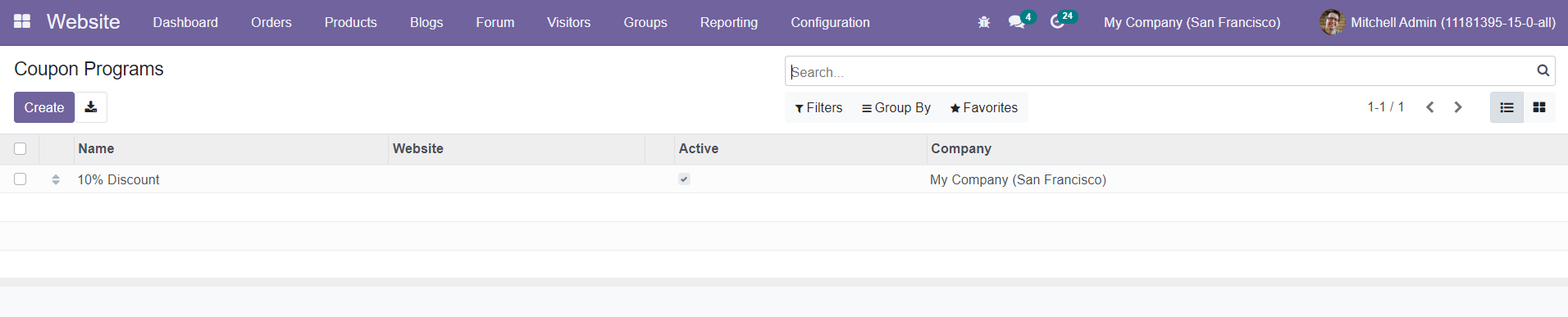Click the import records download icon
The image size is (1568, 317).
click(x=91, y=107)
